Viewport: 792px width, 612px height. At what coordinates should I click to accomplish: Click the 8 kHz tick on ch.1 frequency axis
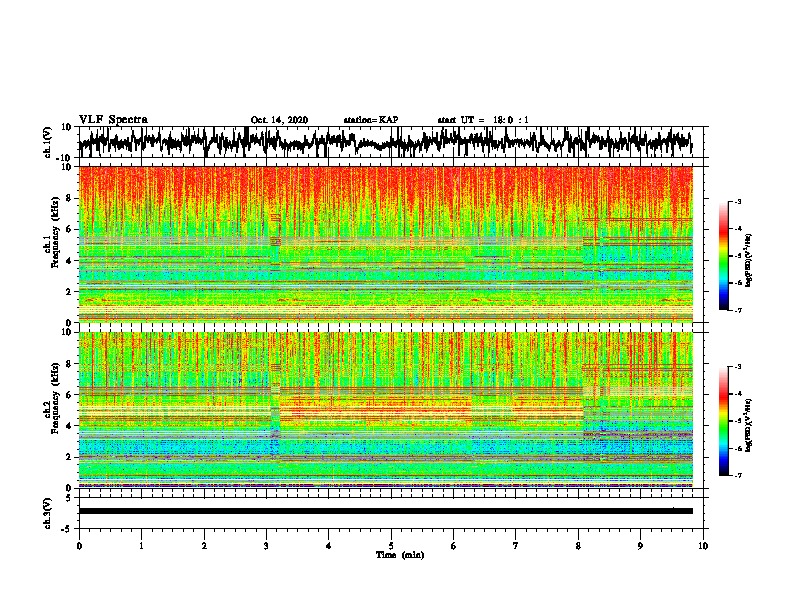69,198
